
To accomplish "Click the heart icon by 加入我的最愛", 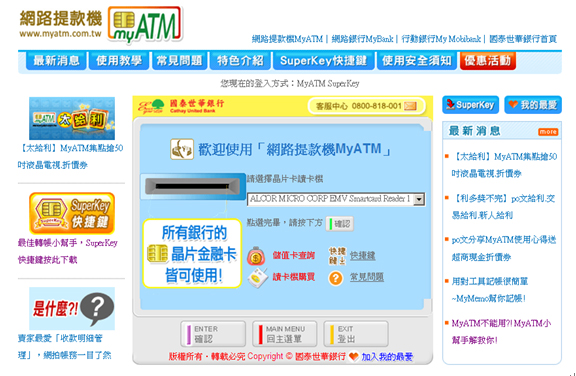I will (353, 357).
